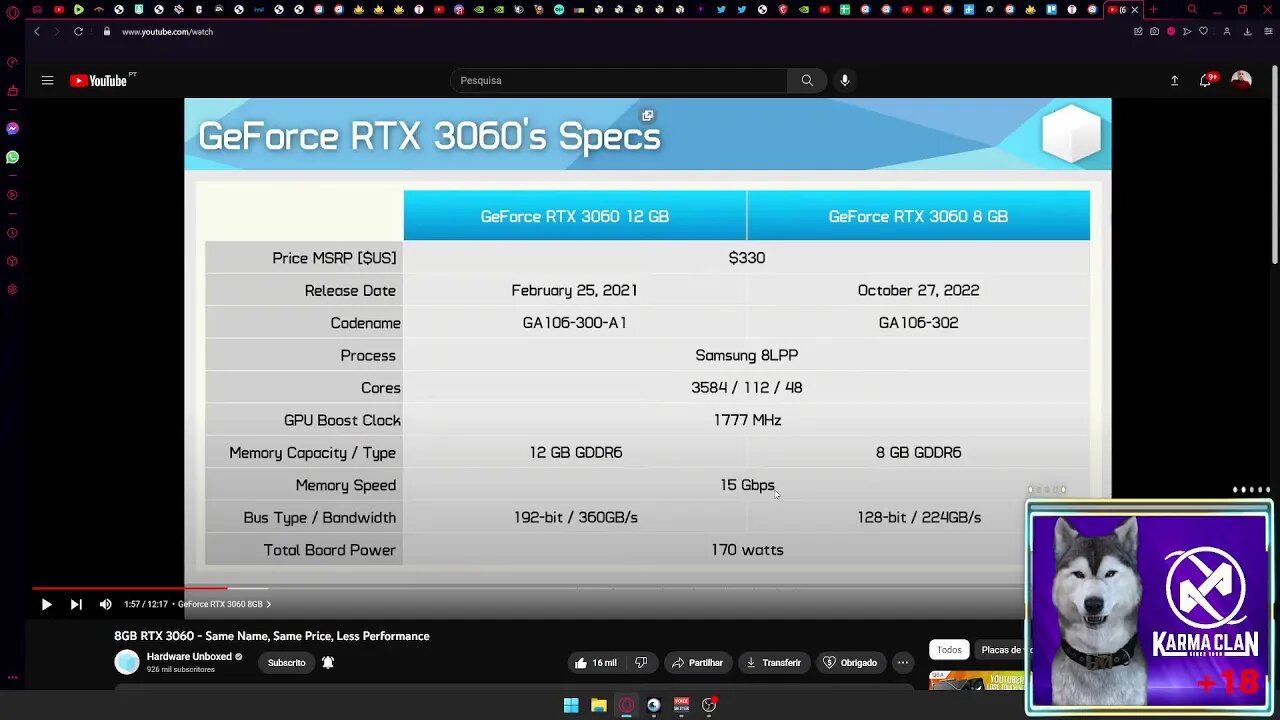Open the Opera menu logo
The height and width of the screenshot is (720, 1280).
(12, 12)
